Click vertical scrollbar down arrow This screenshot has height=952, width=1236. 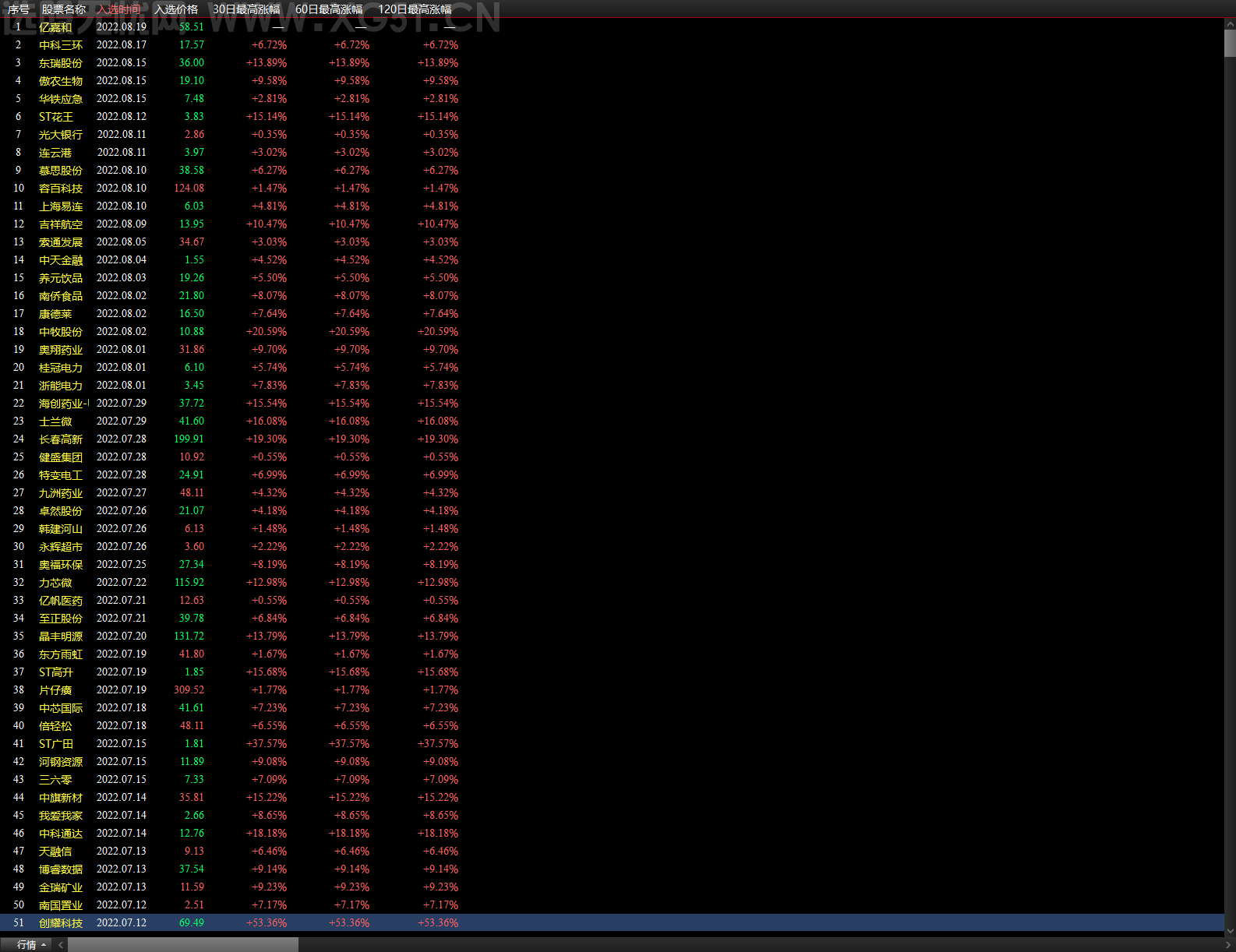click(1230, 931)
